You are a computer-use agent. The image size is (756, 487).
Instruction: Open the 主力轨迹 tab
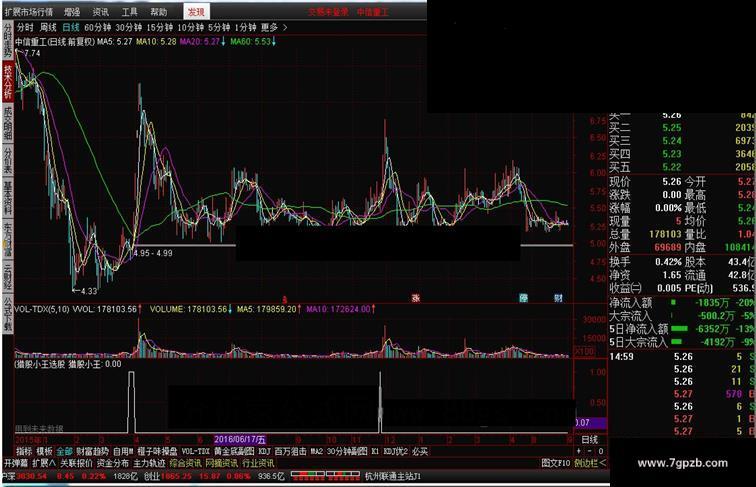(149, 463)
